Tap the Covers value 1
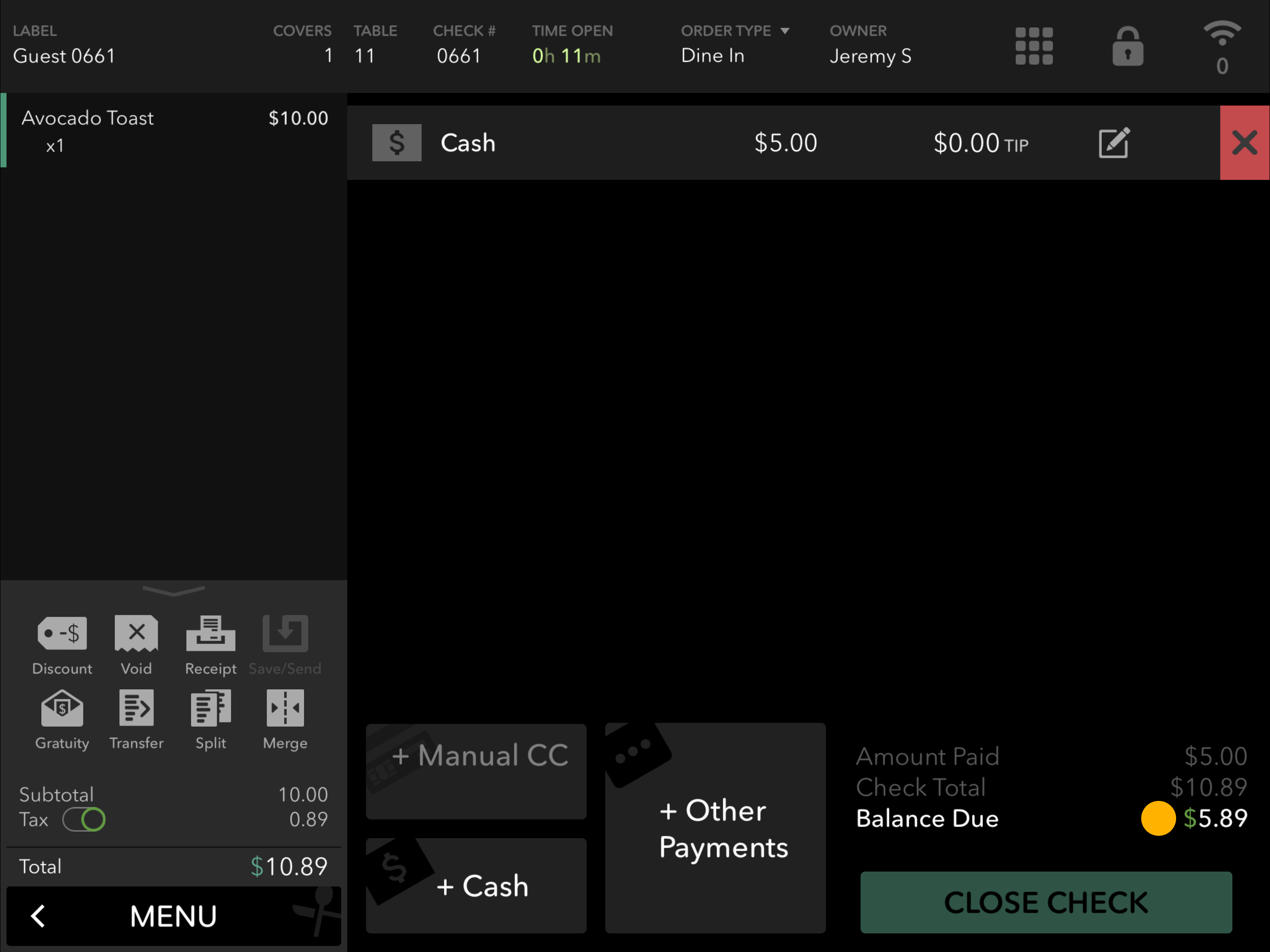Viewport: 1270px width, 952px height. point(328,56)
